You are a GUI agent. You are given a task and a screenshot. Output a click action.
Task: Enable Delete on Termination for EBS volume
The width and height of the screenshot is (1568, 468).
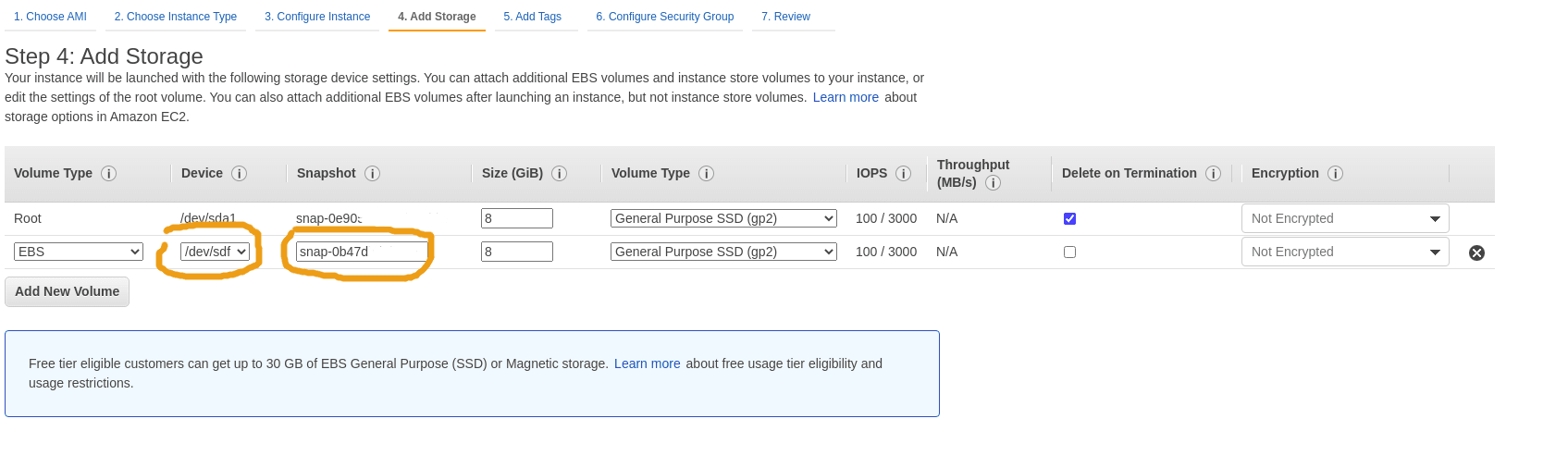click(x=1069, y=252)
